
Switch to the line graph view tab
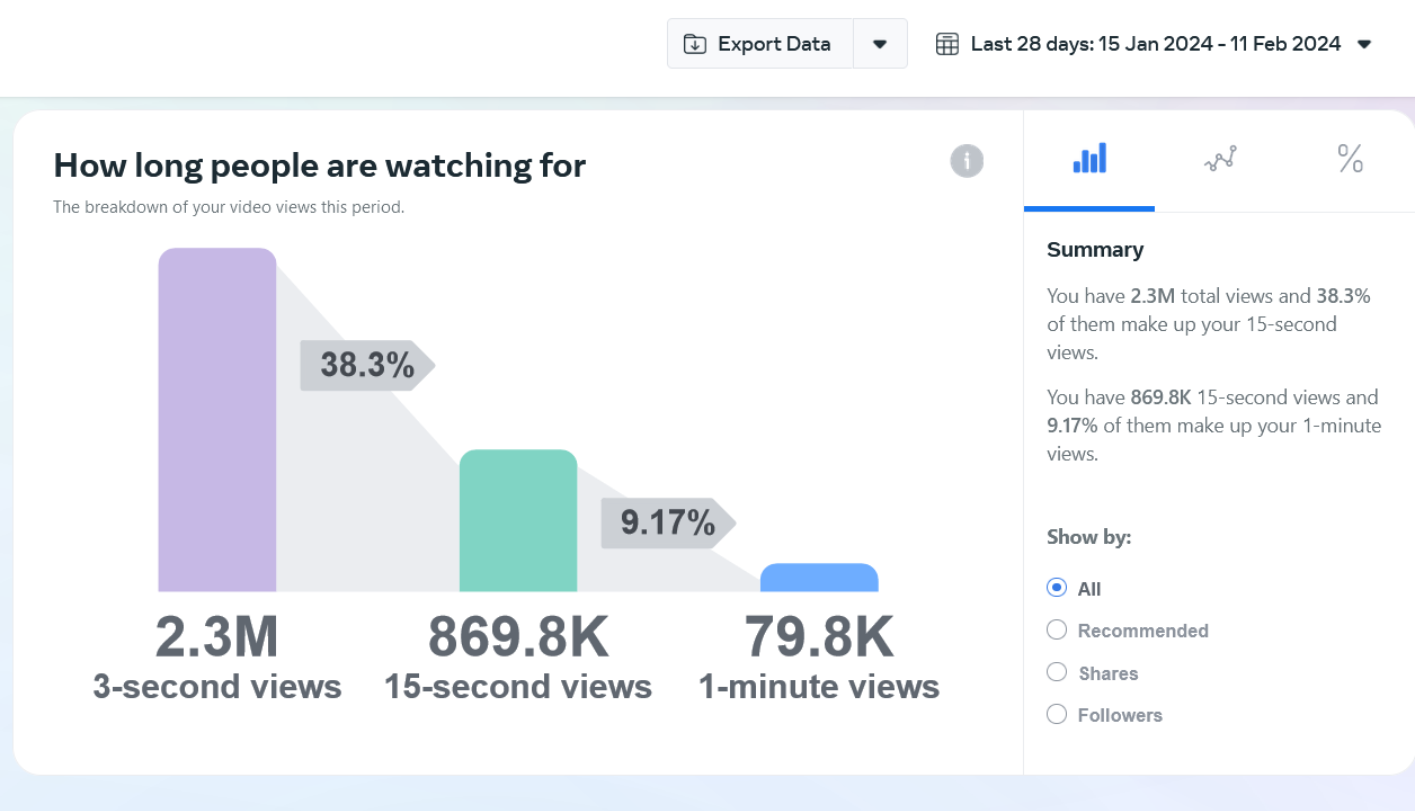pos(1220,159)
